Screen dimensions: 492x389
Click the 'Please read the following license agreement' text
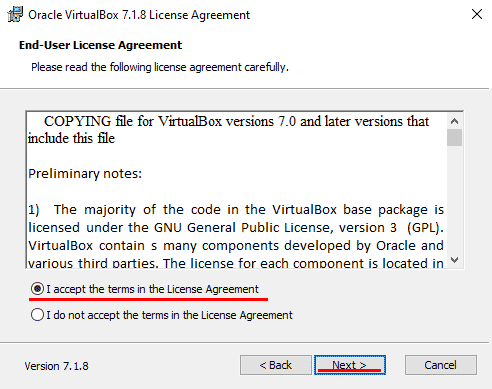160,67
